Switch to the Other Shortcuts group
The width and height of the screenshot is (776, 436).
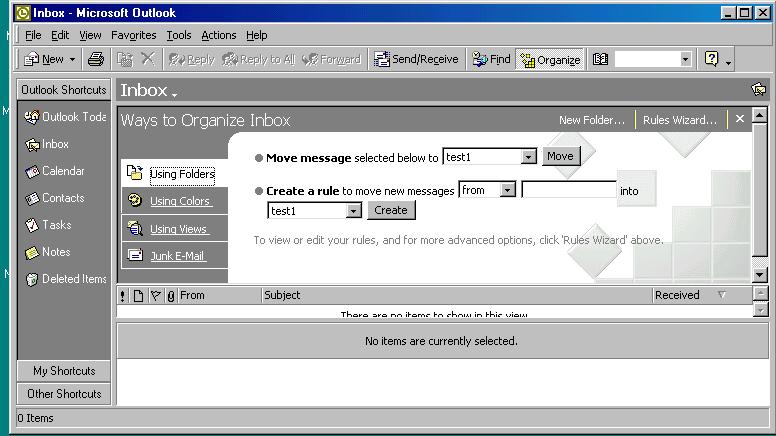coord(64,394)
